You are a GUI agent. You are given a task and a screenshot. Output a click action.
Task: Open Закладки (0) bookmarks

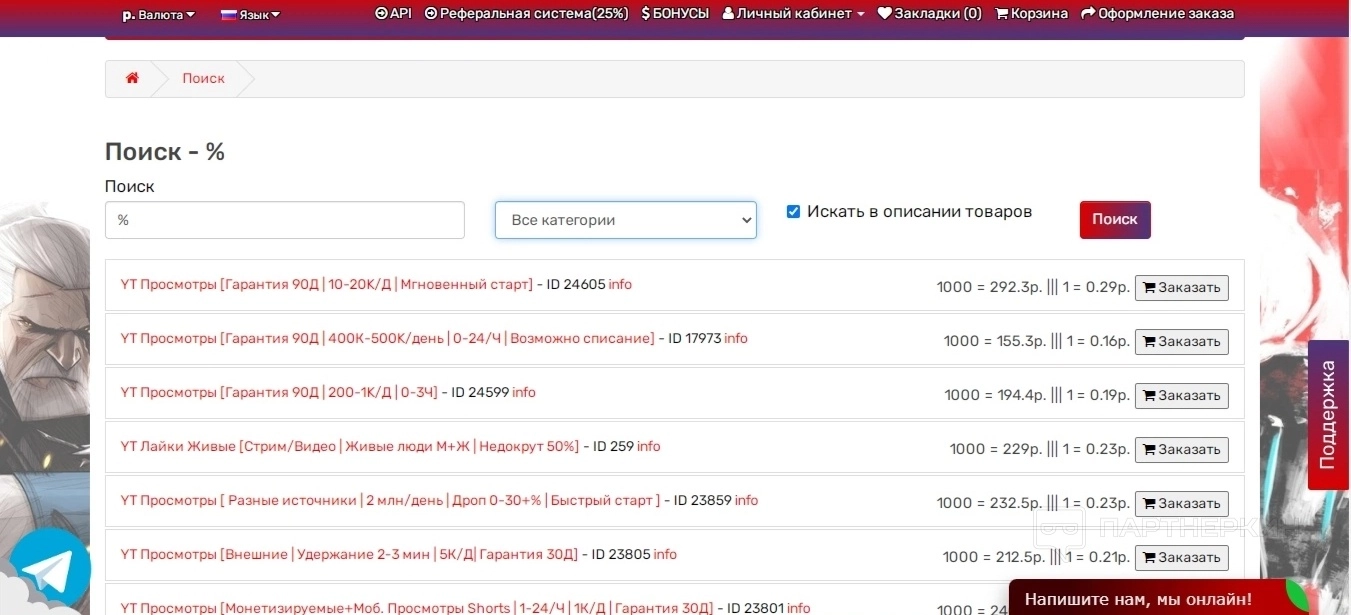pos(930,14)
